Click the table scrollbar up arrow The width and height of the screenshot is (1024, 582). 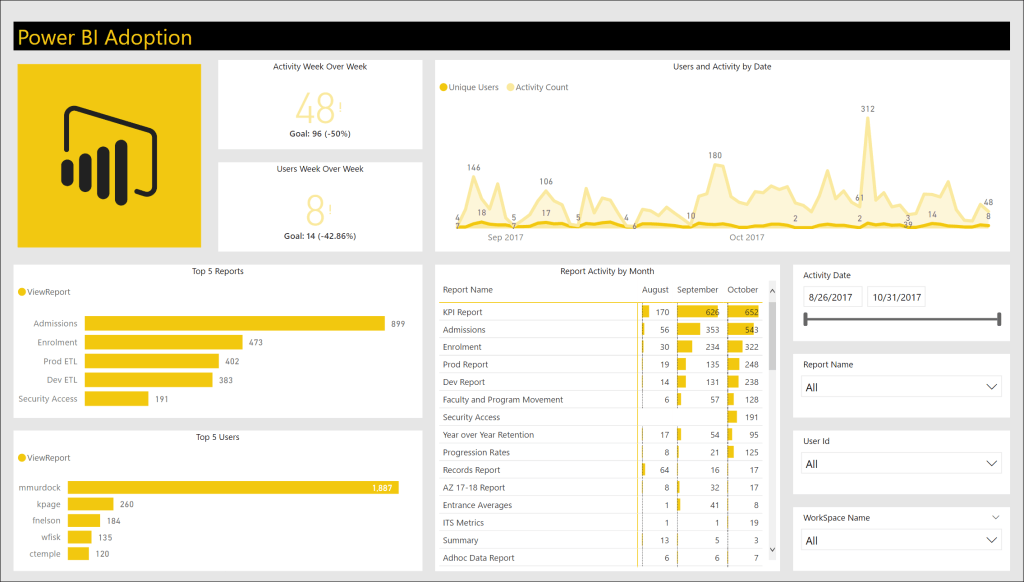click(773, 291)
